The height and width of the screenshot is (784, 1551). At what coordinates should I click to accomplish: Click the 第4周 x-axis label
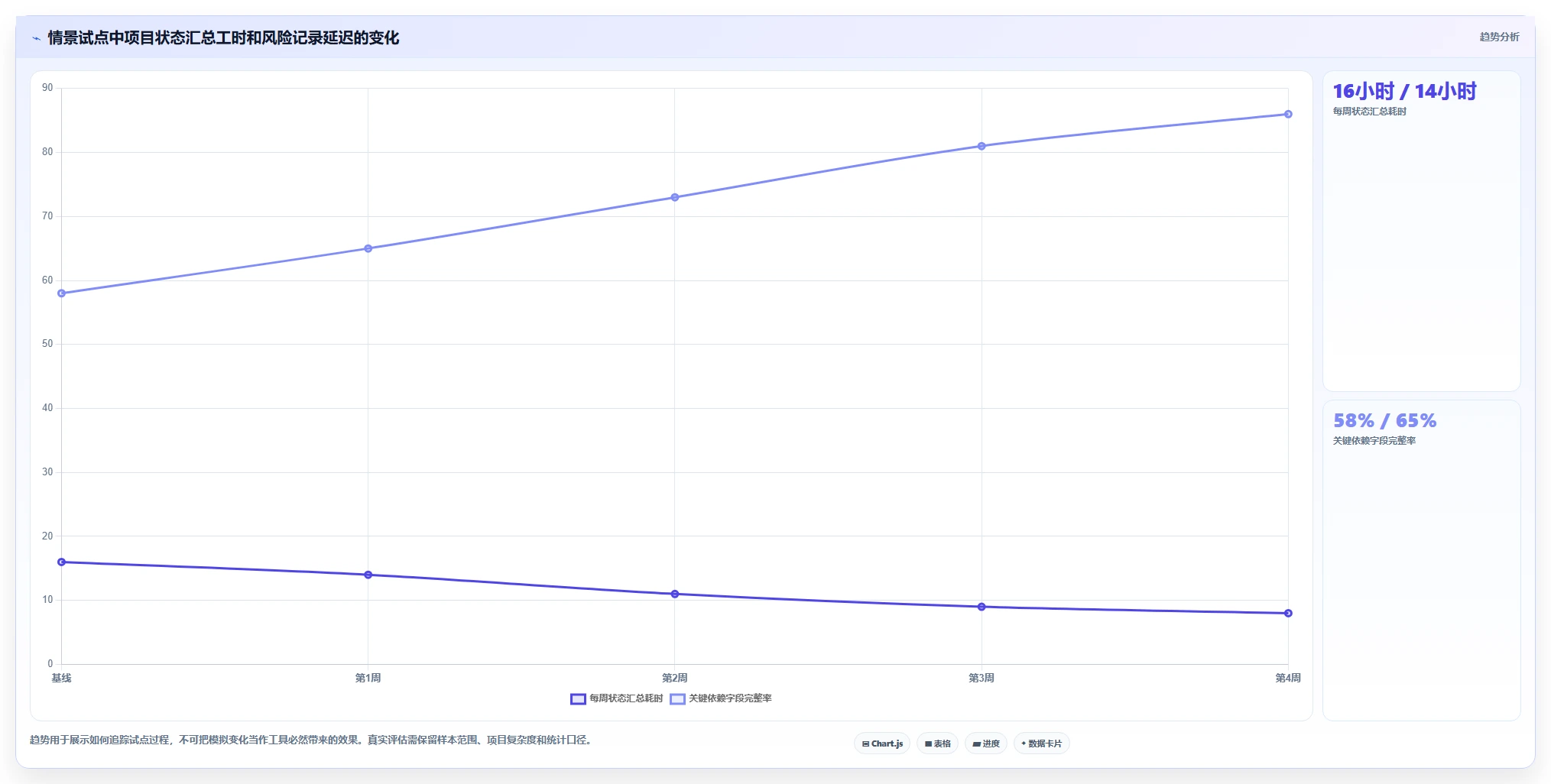point(1288,679)
